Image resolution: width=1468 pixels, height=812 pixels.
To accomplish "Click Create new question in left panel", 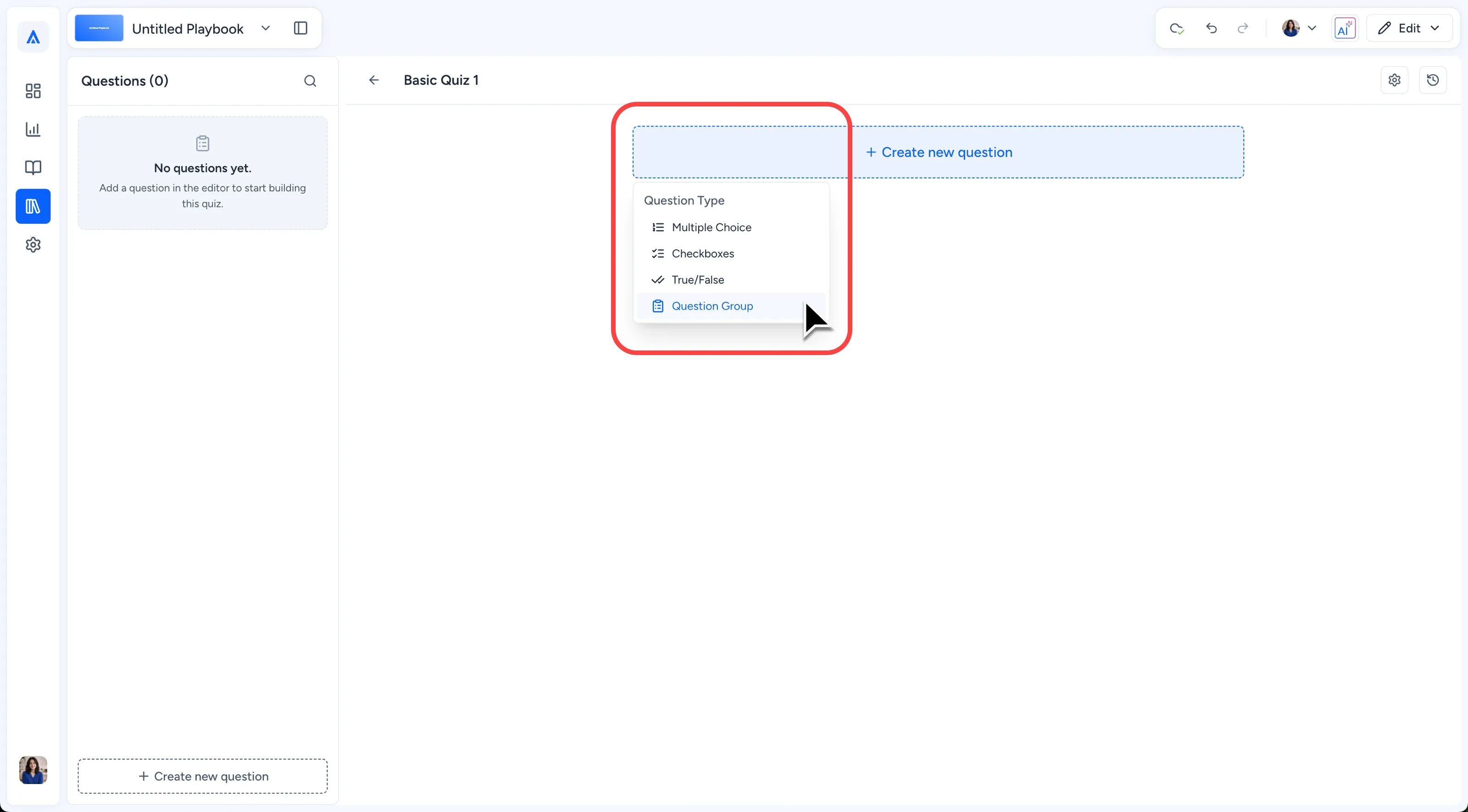I will point(203,776).
